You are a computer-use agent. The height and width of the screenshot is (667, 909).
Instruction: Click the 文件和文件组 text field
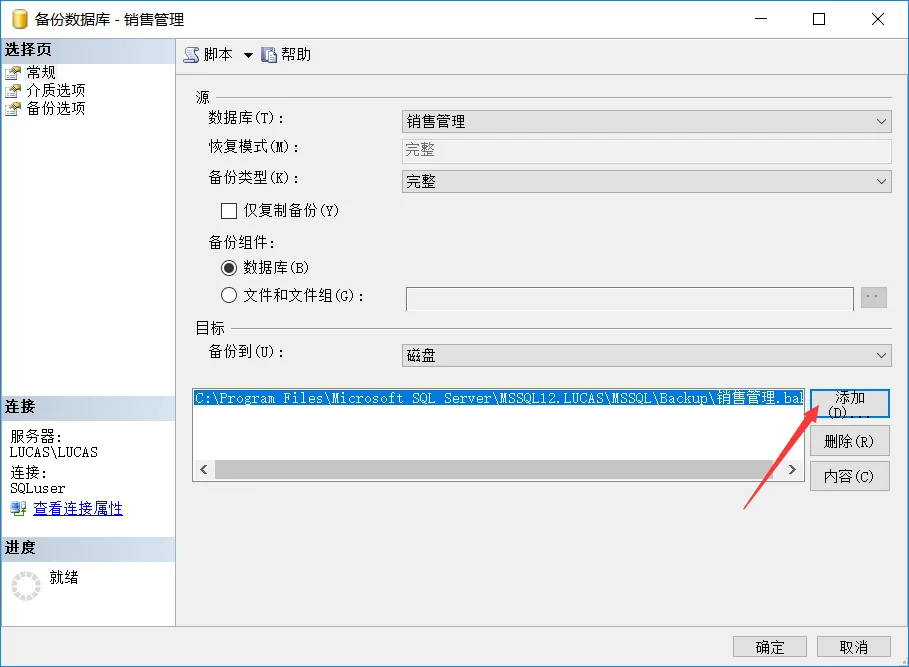click(x=630, y=299)
